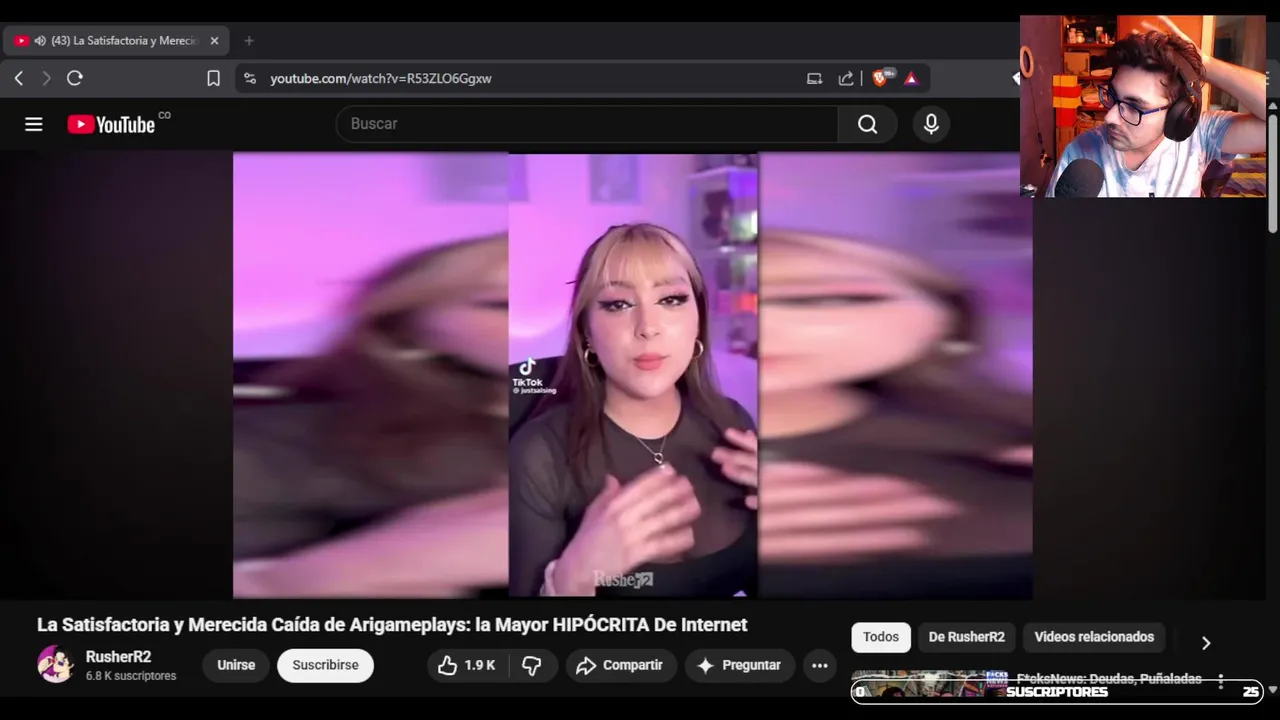Share this page from address bar
This screenshot has height=720, width=1280.
point(846,78)
